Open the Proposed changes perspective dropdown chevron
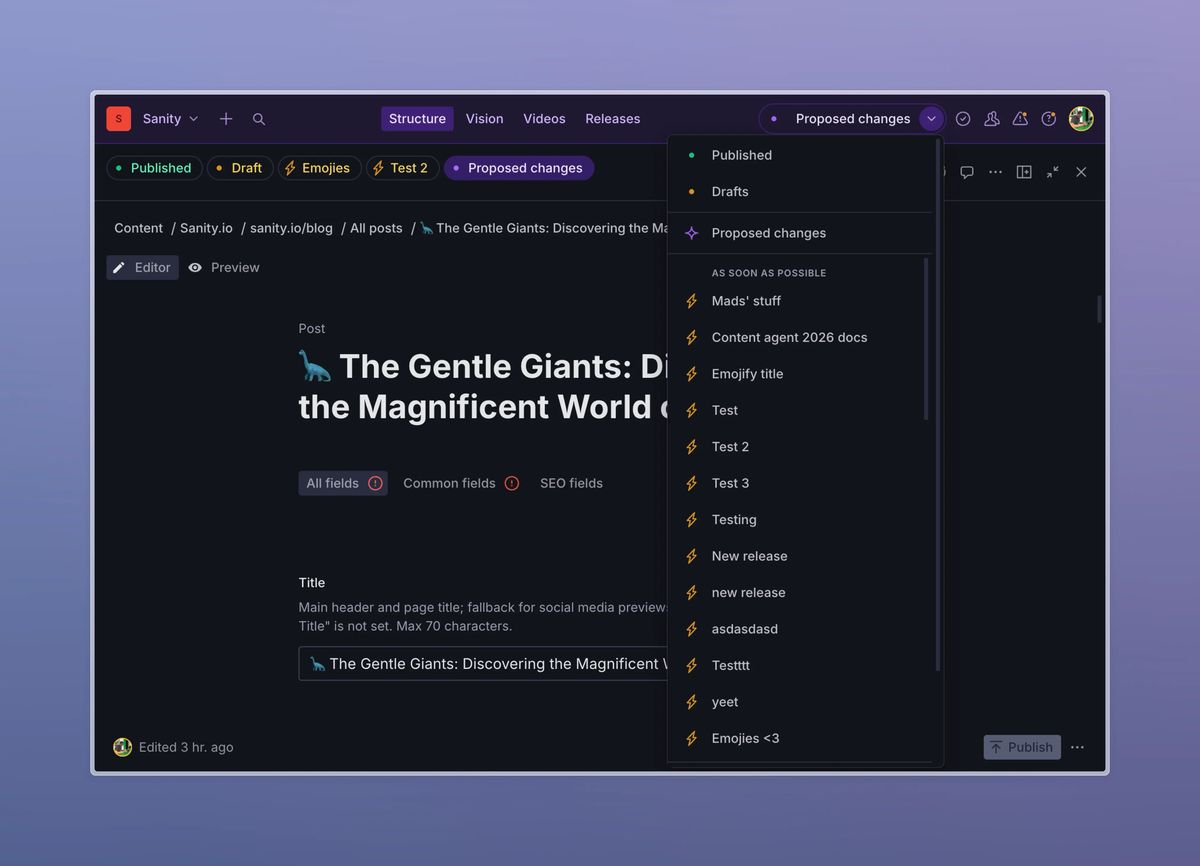The height and width of the screenshot is (866, 1200). pyautogui.click(x=931, y=118)
